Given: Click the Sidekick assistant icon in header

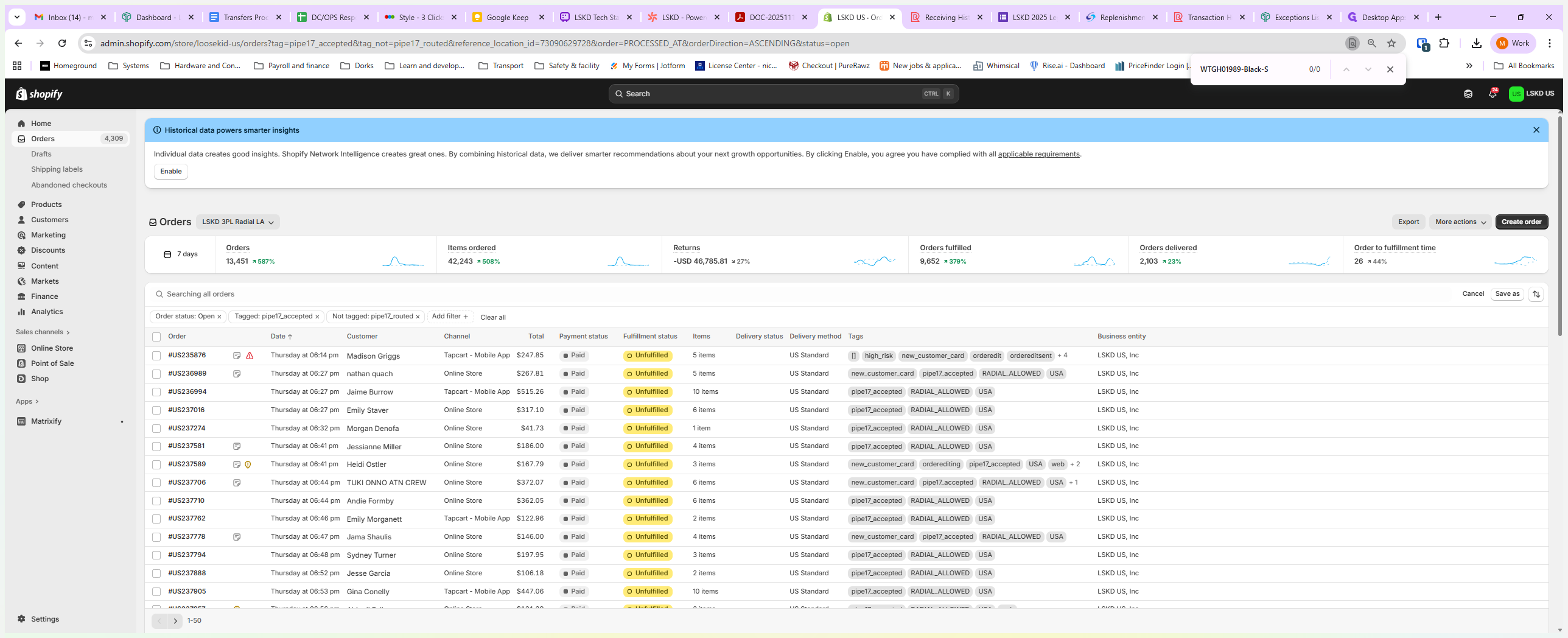Looking at the screenshot, I should tap(1468, 94).
